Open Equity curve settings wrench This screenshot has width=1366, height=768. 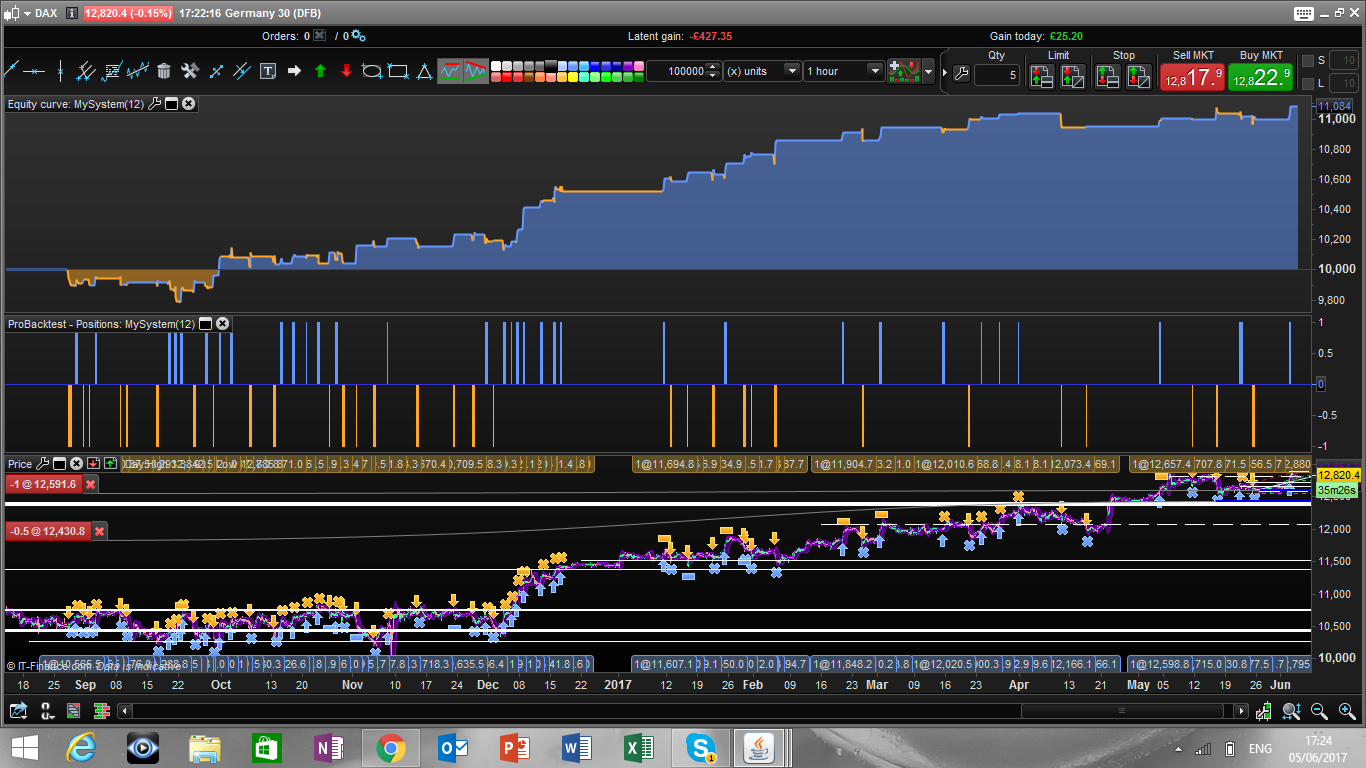coord(154,104)
